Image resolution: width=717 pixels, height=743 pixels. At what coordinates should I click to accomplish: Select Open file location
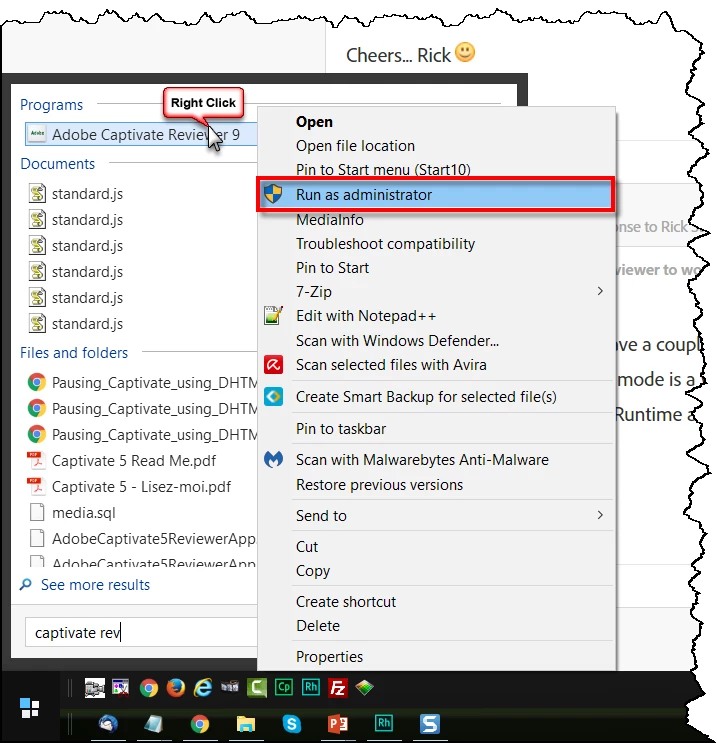[x=436, y=146]
